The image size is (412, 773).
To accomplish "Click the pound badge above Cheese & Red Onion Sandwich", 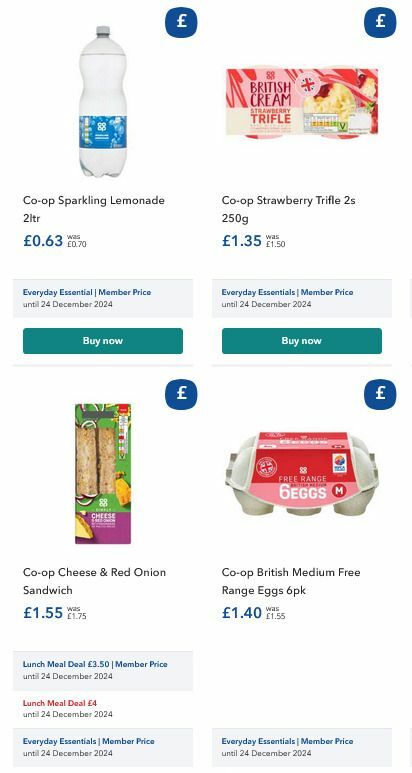I will [x=181, y=394].
